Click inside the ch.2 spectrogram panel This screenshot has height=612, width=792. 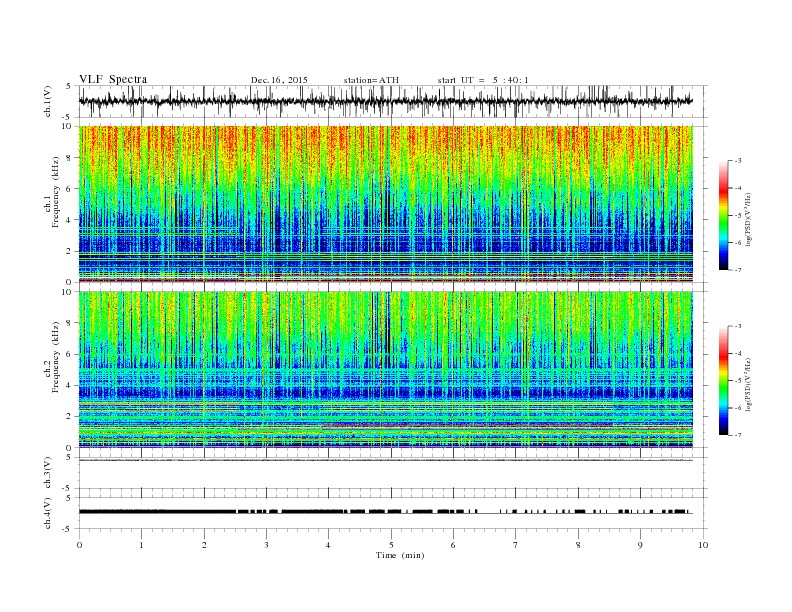pos(386,369)
